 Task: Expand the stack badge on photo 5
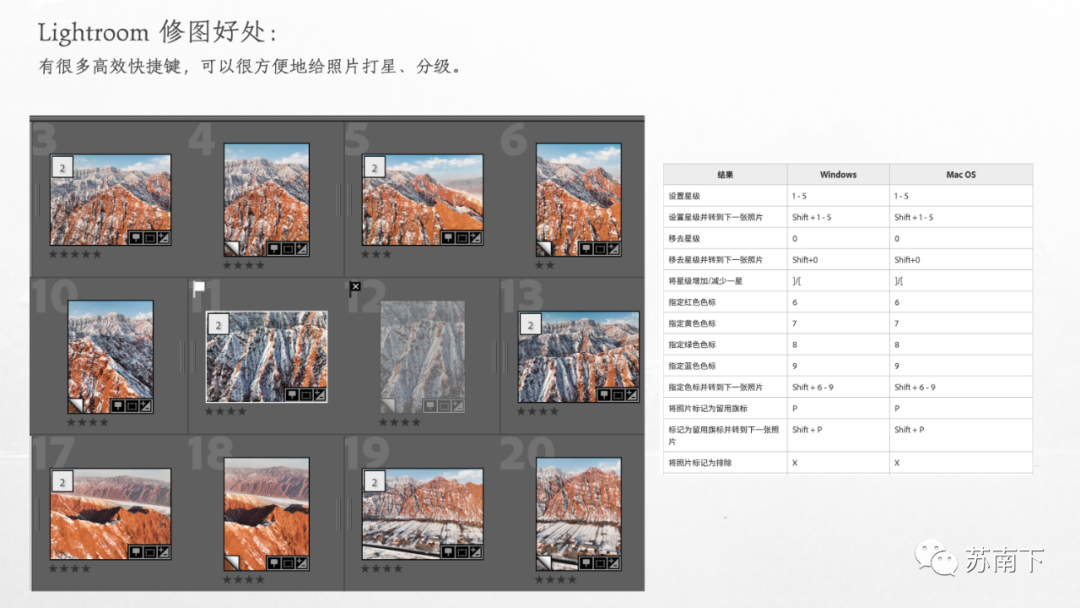pyautogui.click(x=374, y=167)
